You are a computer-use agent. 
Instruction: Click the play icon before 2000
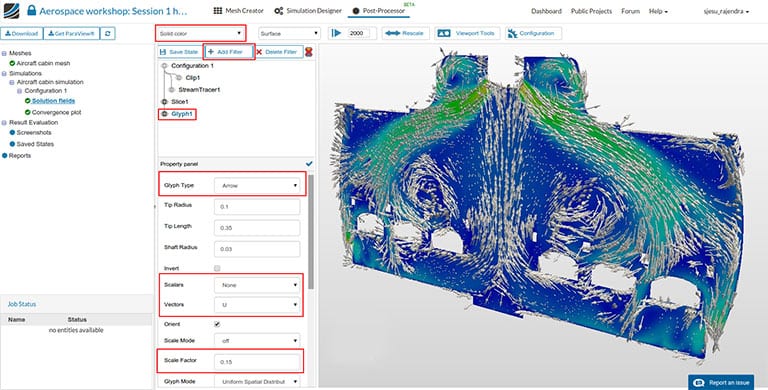coord(336,33)
